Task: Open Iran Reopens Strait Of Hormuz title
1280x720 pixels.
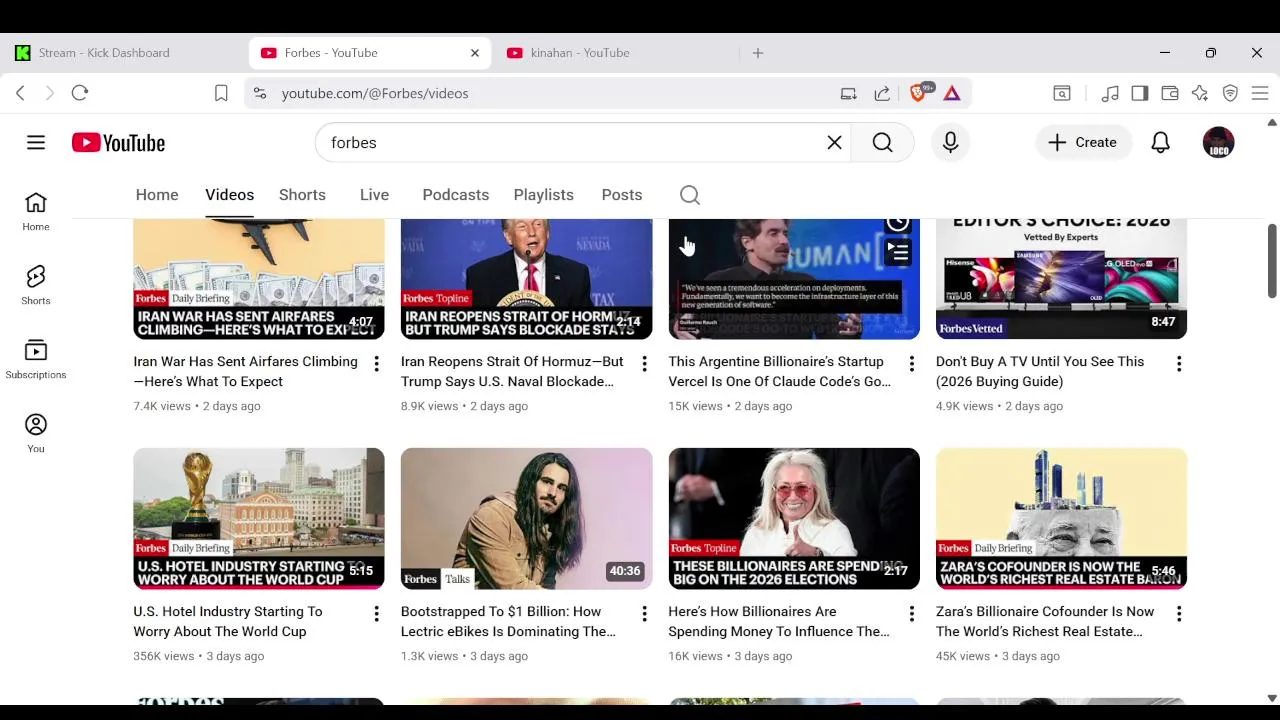Action: 512,371
